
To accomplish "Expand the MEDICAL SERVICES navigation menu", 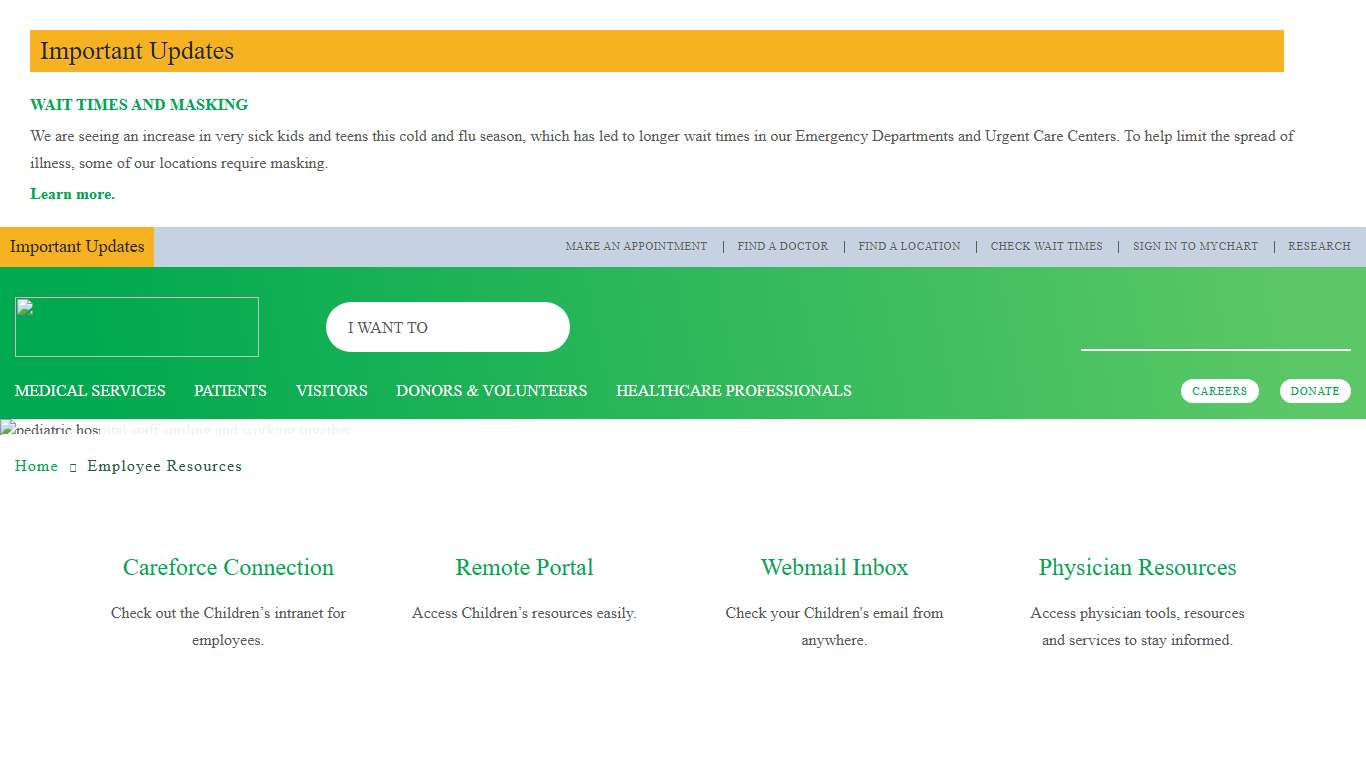I will pos(90,391).
